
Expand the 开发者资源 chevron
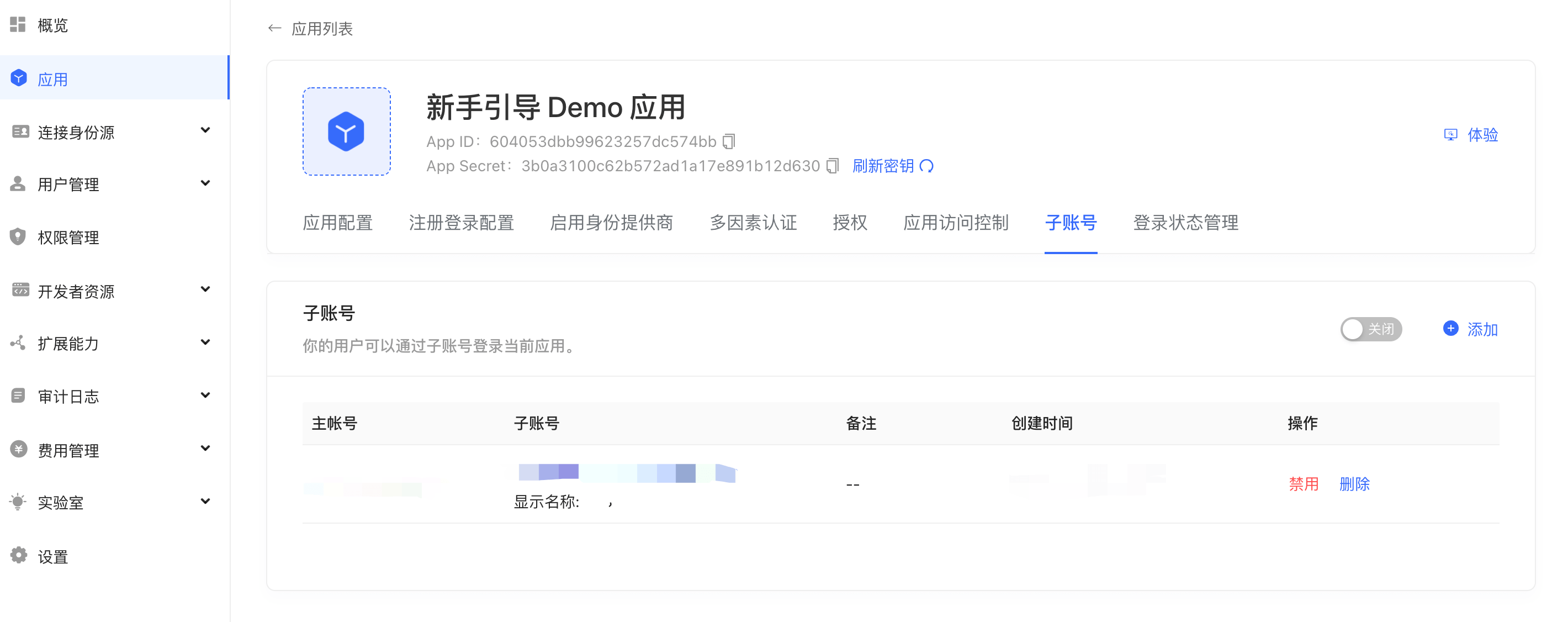pyautogui.click(x=205, y=289)
